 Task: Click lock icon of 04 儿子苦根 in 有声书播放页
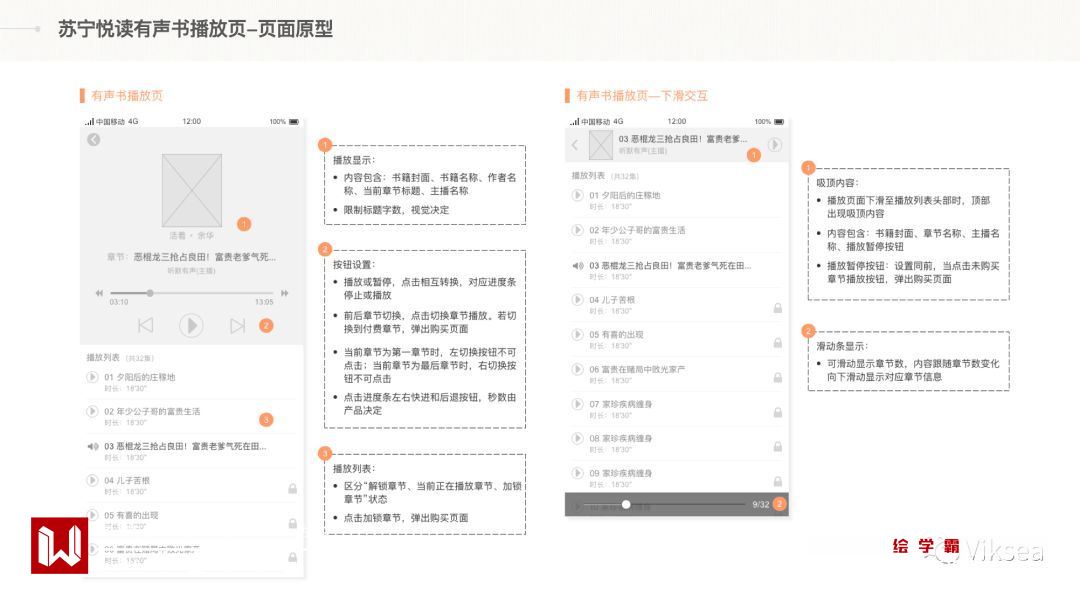293,489
